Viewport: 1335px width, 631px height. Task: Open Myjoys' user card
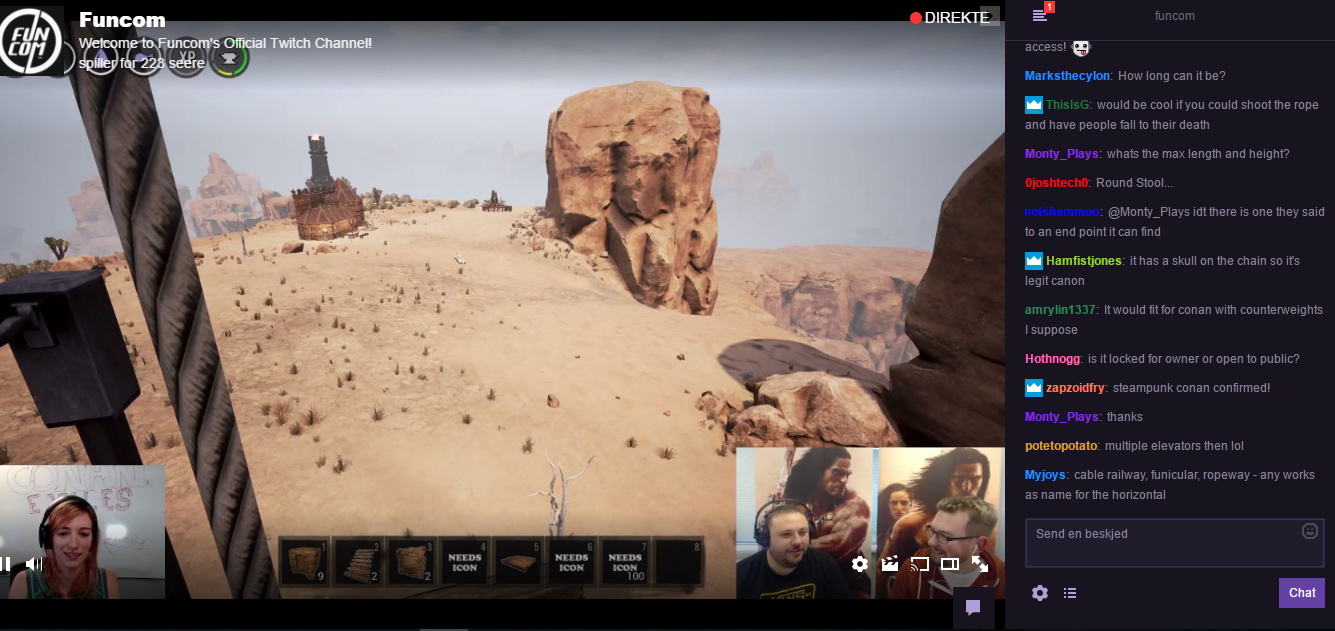click(1046, 475)
